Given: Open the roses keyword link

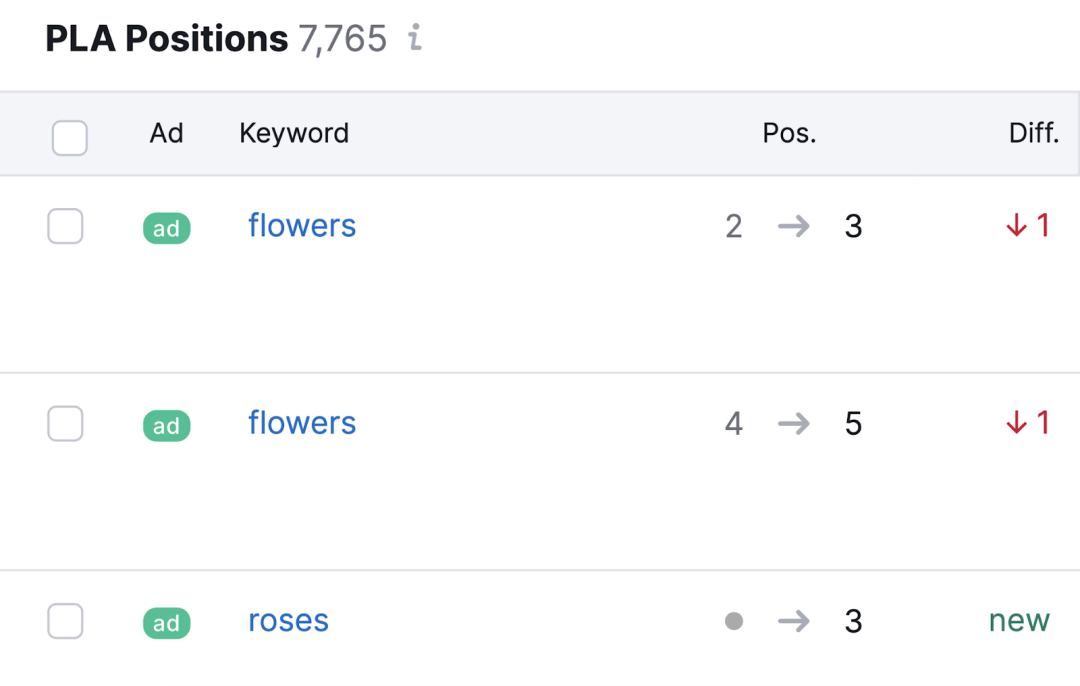Looking at the screenshot, I should click(289, 621).
